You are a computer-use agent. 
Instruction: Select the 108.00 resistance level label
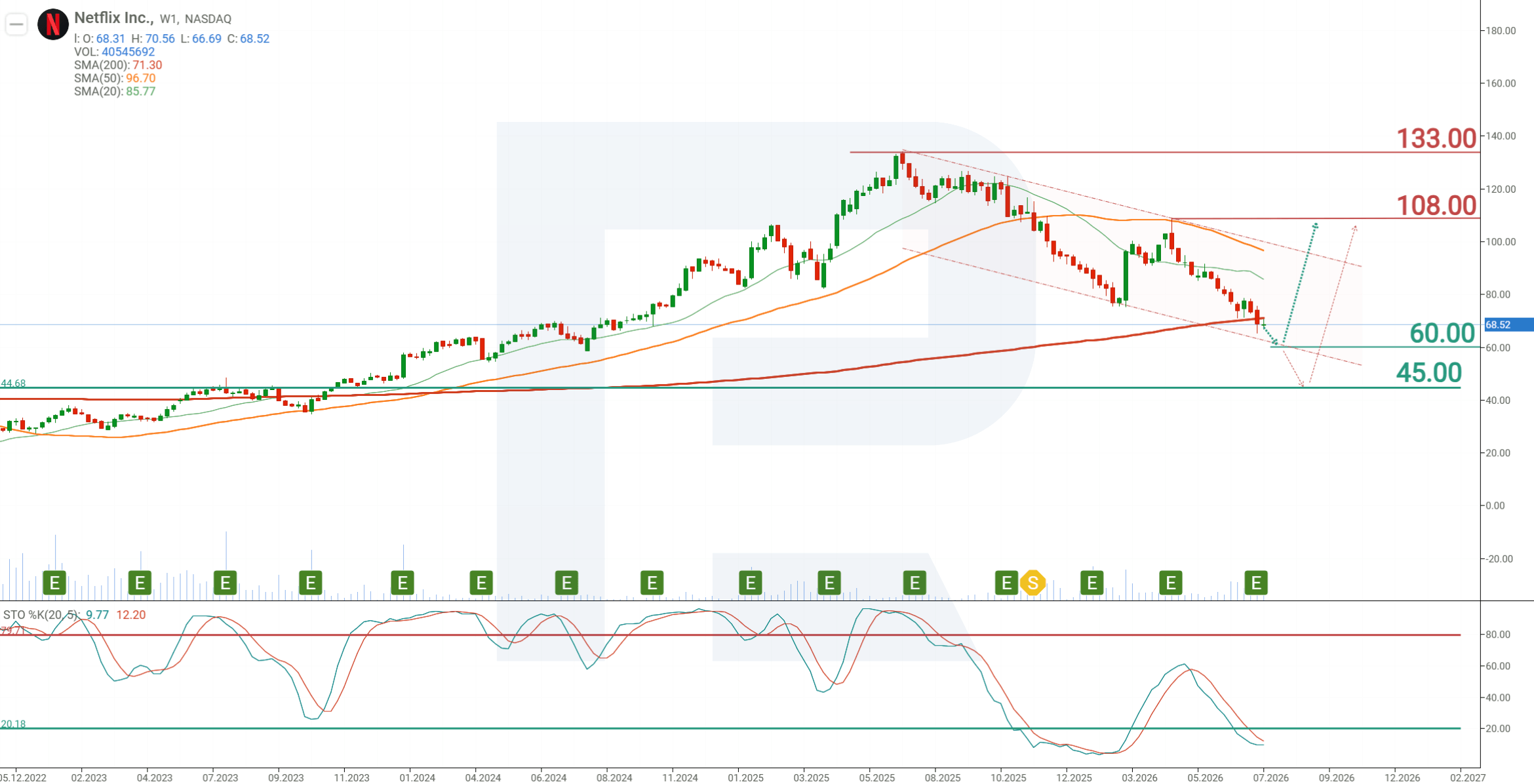click(1436, 205)
